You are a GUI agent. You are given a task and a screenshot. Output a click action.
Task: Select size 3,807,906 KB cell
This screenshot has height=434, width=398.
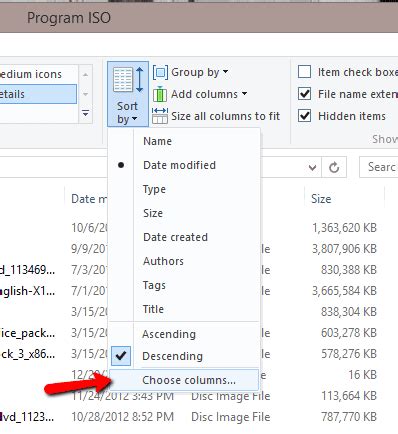tap(344, 249)
